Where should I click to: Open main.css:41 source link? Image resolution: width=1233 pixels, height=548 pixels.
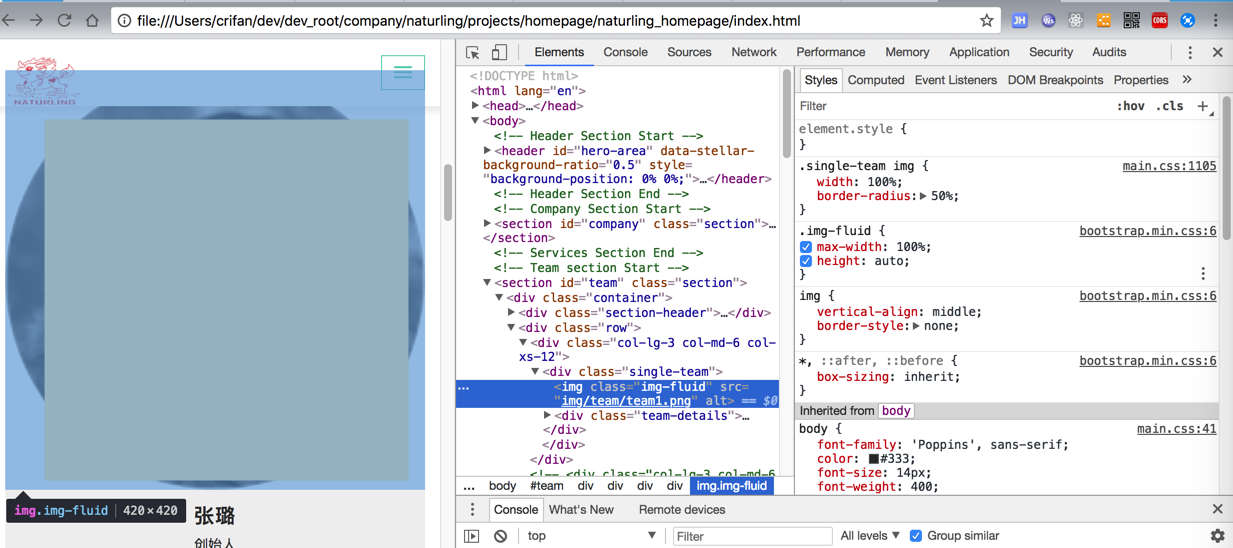pyautogui.click(x=1176, y=428)
